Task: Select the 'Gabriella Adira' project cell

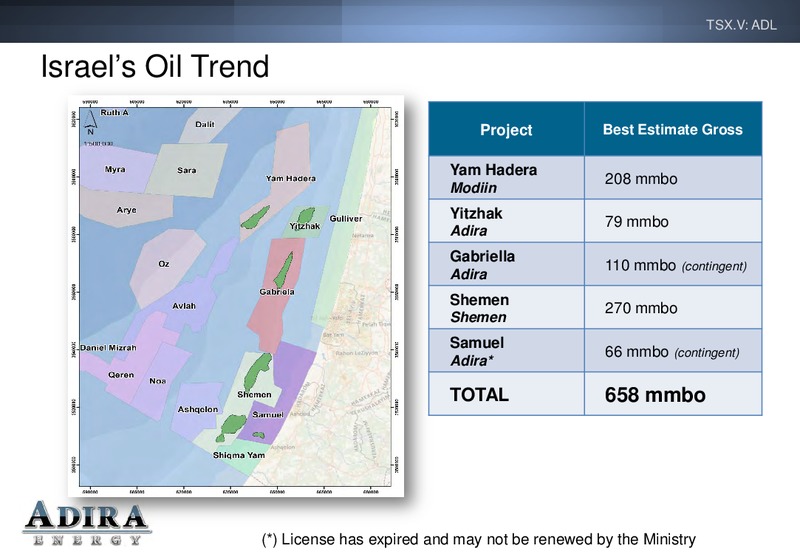Action: coord(506,264)
